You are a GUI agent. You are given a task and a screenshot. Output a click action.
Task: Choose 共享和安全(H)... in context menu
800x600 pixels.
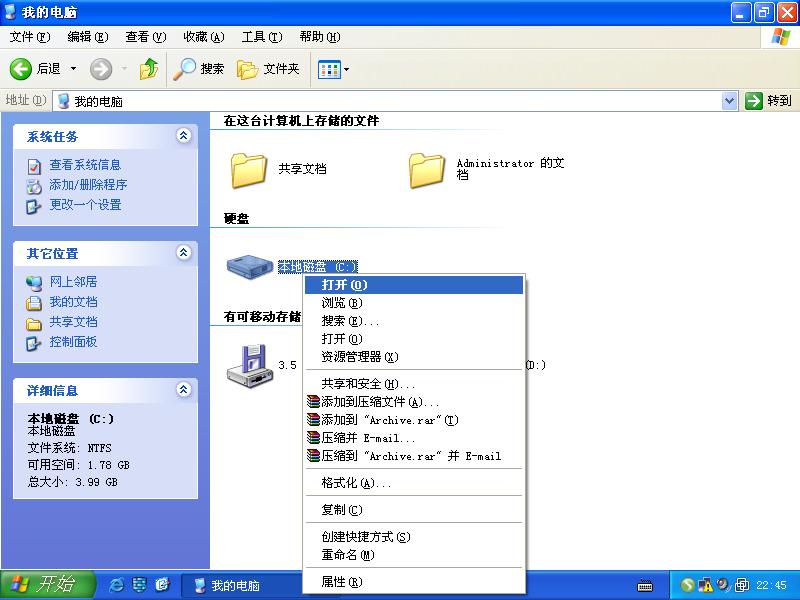tap(414, 384)
